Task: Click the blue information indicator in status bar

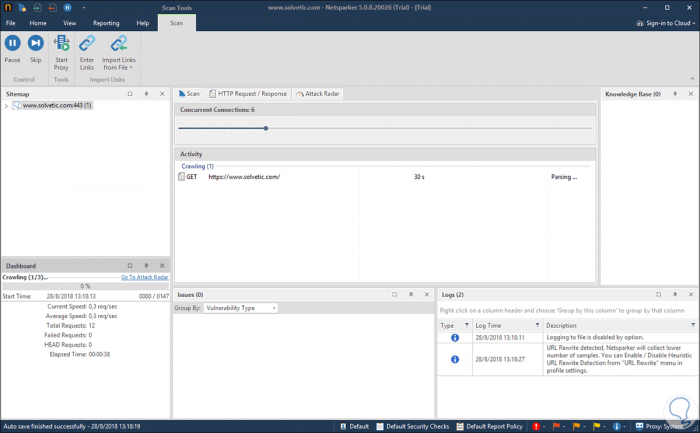Action: (617, 426)
